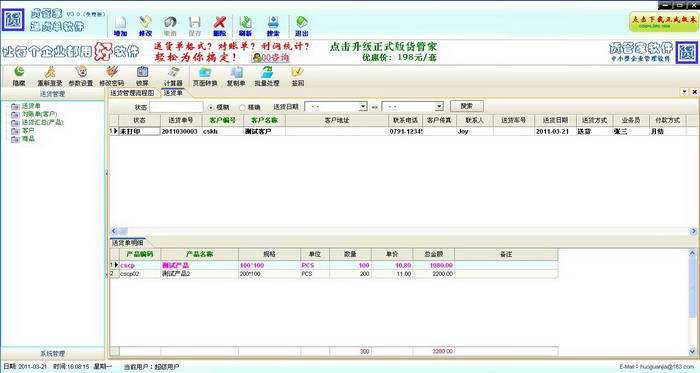Click the green download official version button
Screen dimensions: 700x373
point(663,22)
